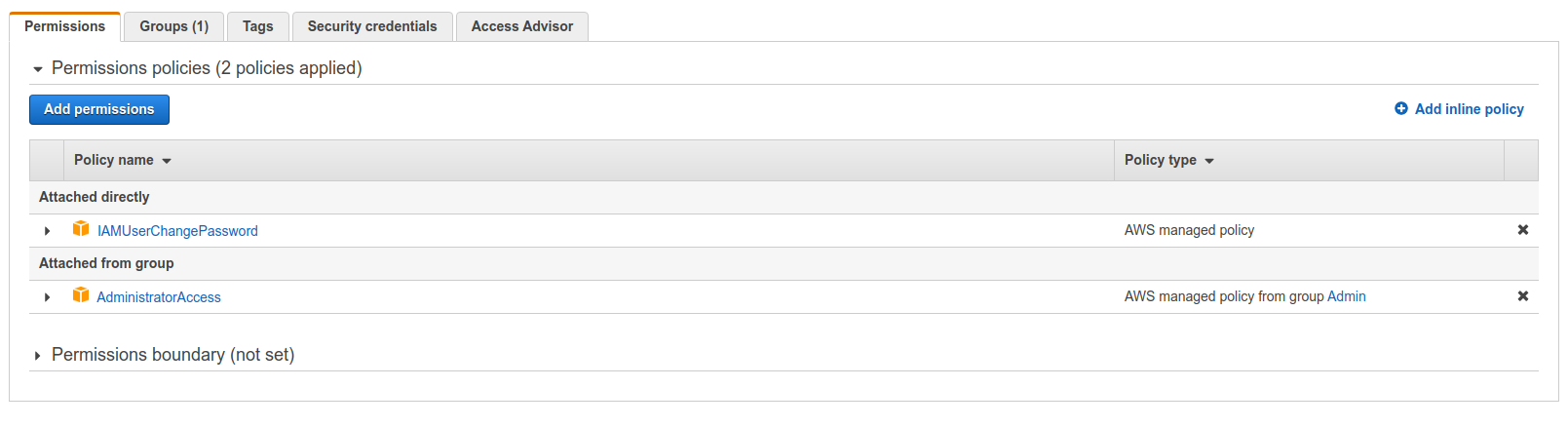Click the Add permissions button
1568x427 pixels.
(99, 109)
